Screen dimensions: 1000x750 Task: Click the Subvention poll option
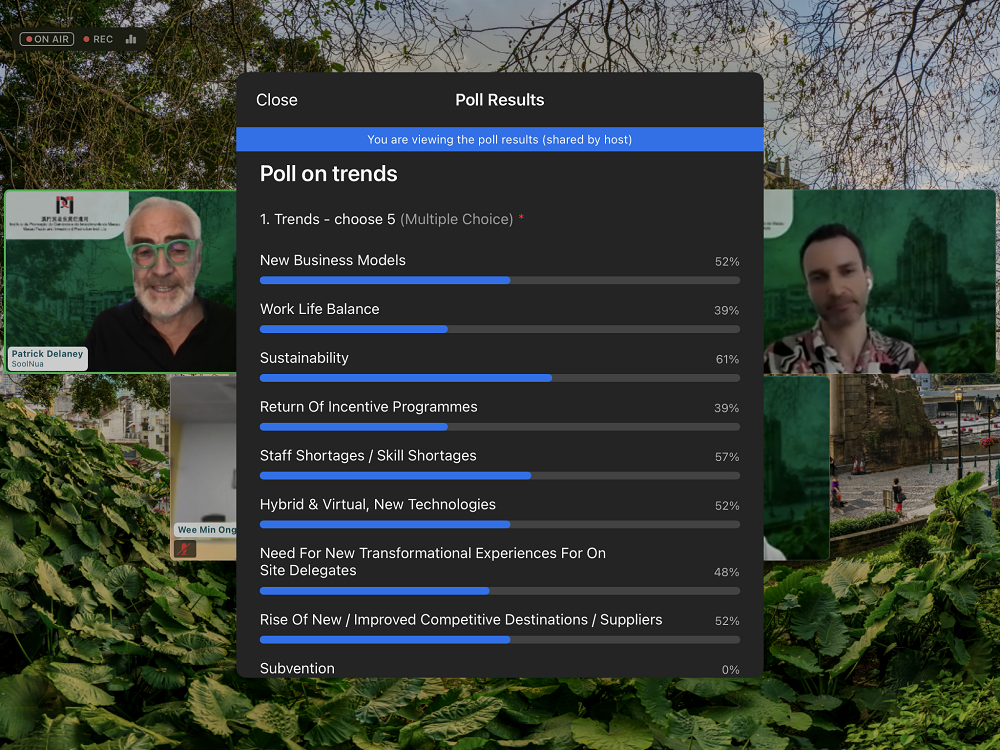[297, 668]
